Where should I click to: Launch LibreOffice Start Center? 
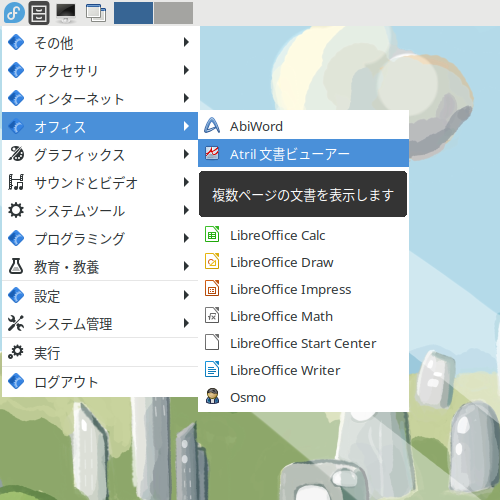pos(303,343)
